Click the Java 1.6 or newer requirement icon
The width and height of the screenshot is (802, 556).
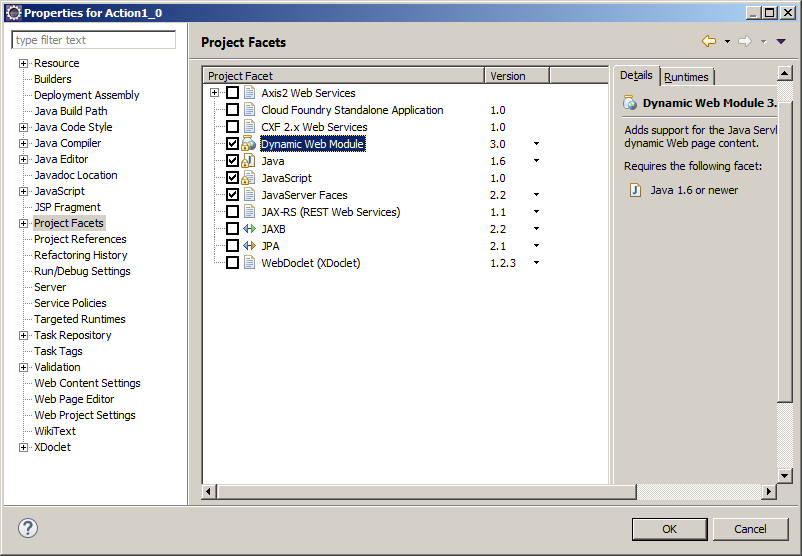[x=635, y=190]
